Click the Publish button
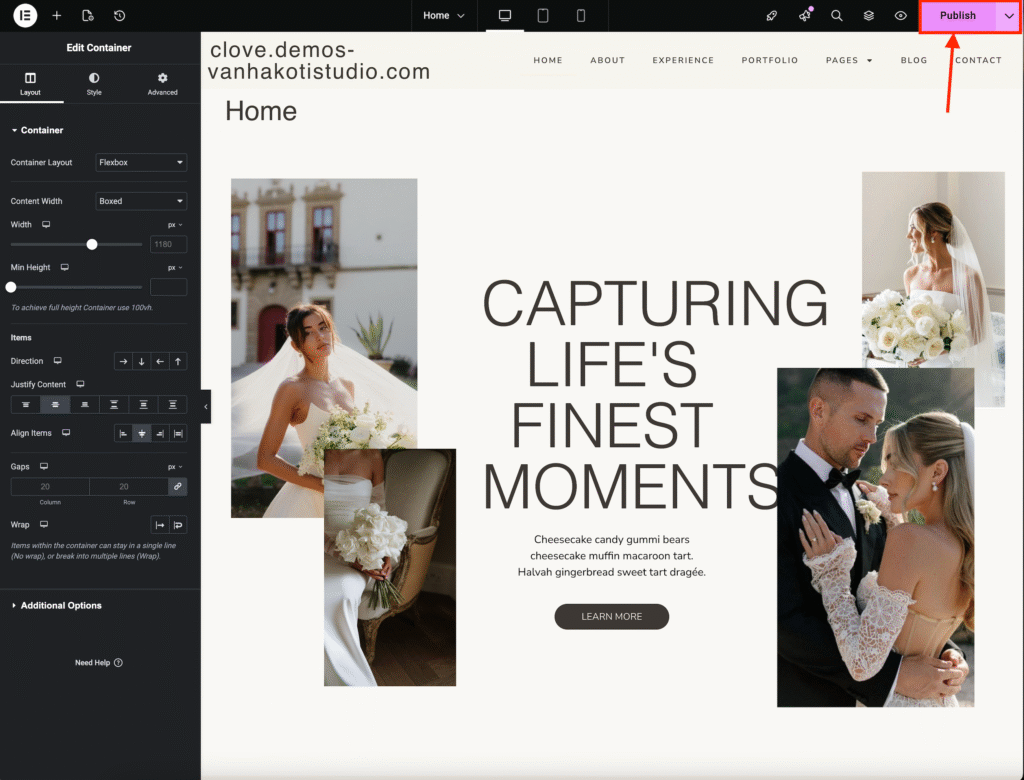 point(957,15)
